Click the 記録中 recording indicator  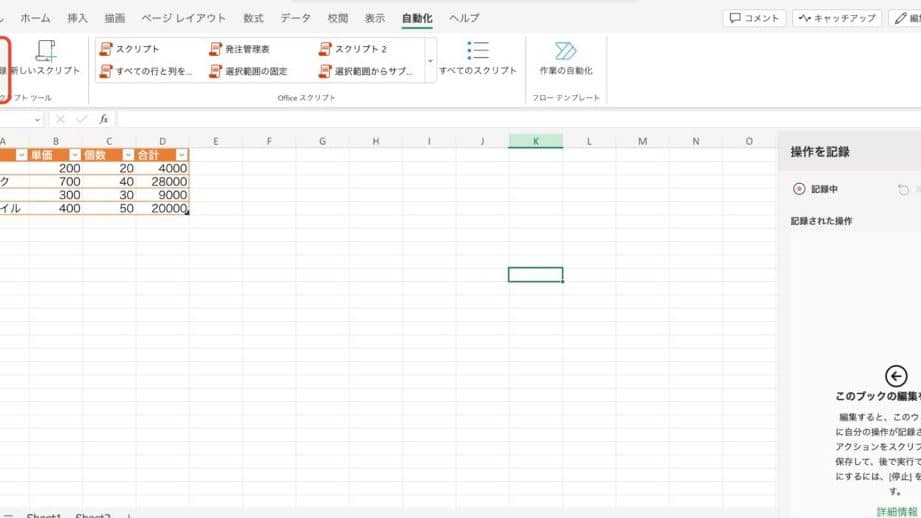pyautogui.click(x=815, y=189)
